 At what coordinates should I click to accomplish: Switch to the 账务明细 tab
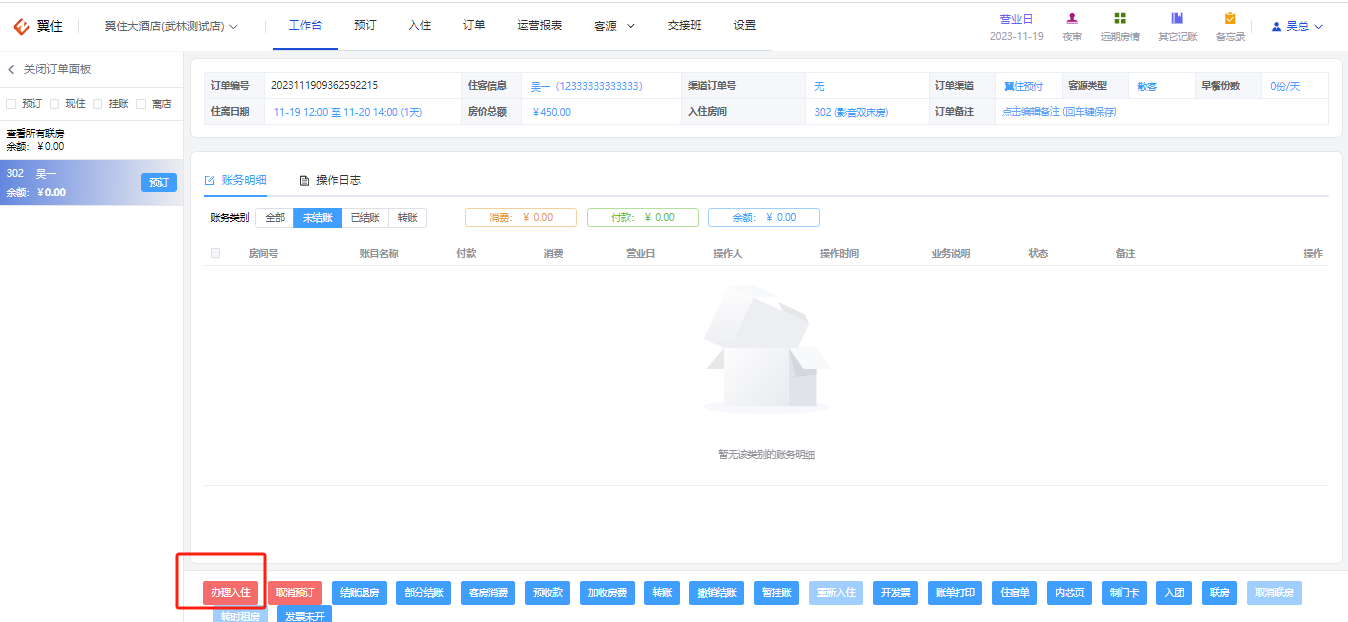(236, 180)
